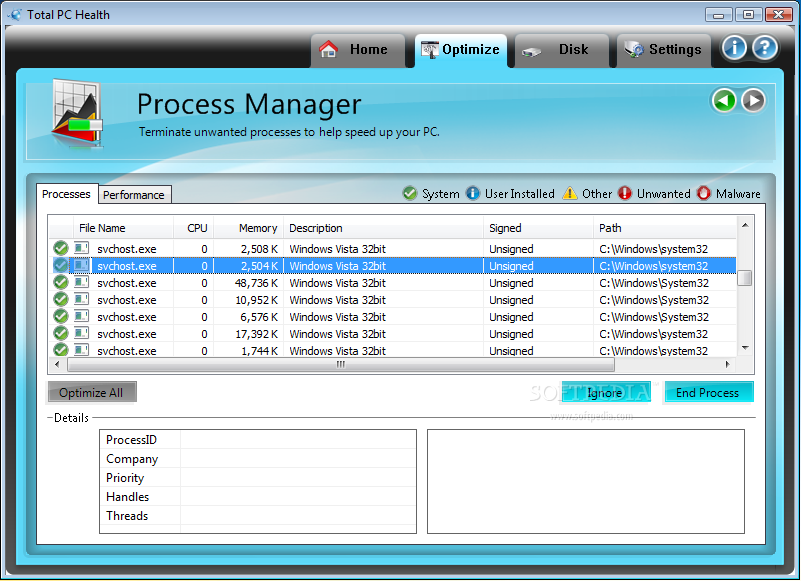This screenshot has width=801, height=581.
Task: Click status check icon of 2,508 K row
Action: coord(61,248)
